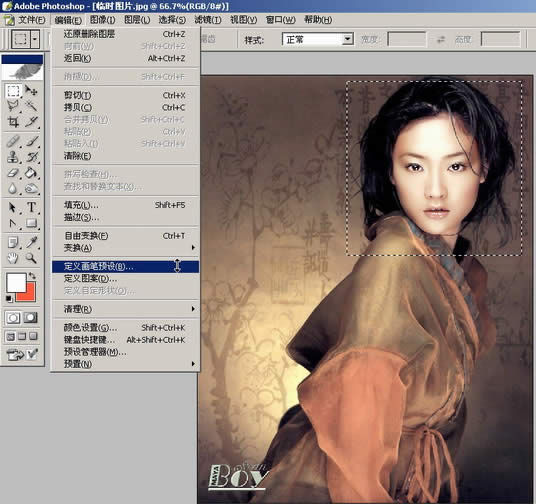Swap foreground and background colors arrows

click(32, 275)
